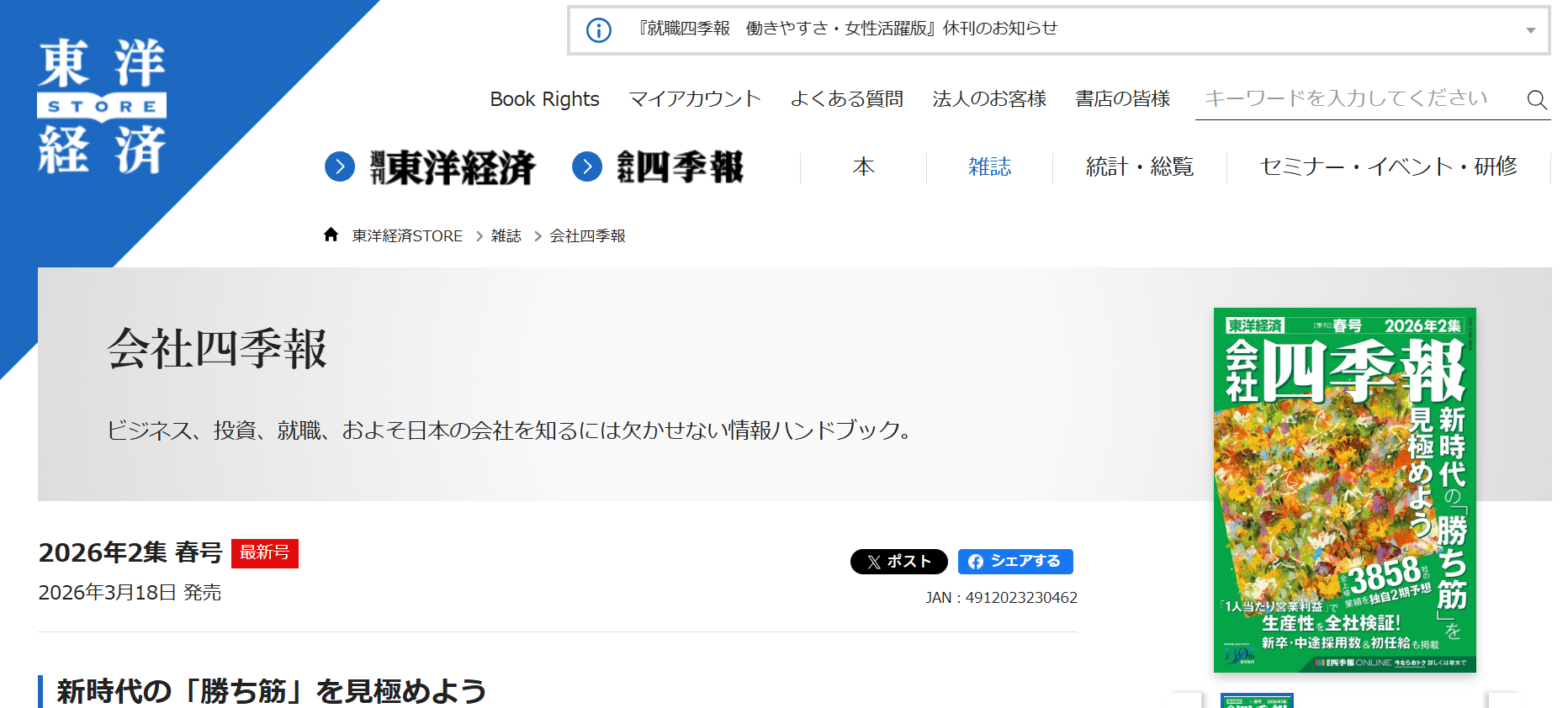Open よくある質問 FAQ link
This screenshot has width=1568, height=708.
pos(846,99)
